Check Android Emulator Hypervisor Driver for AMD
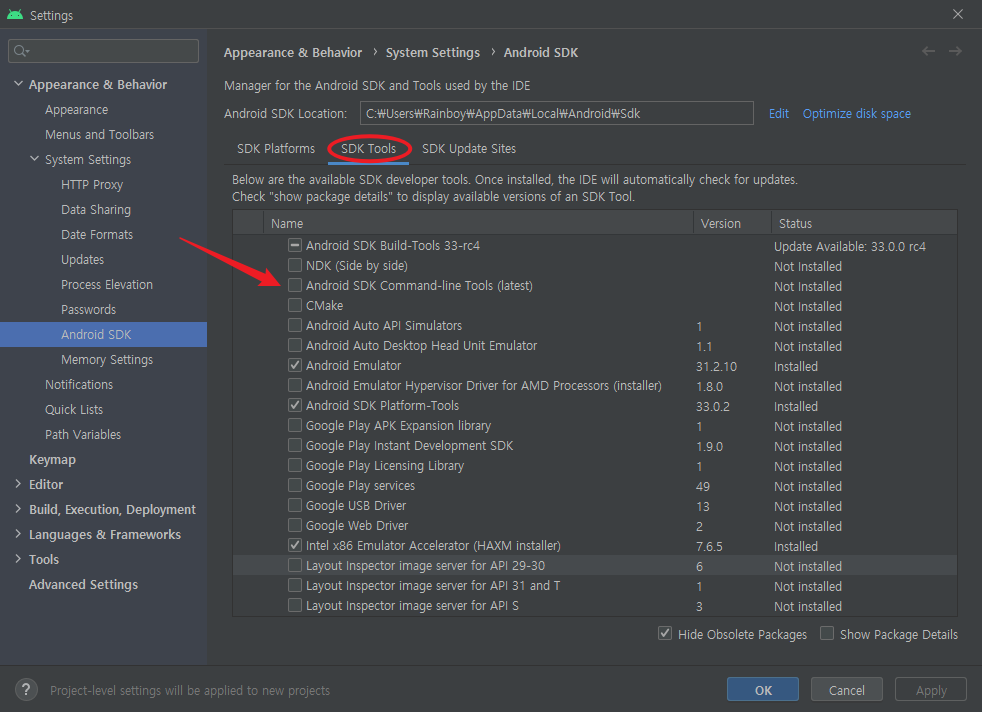This screenshot has height=712, width=982. point(295,386)
